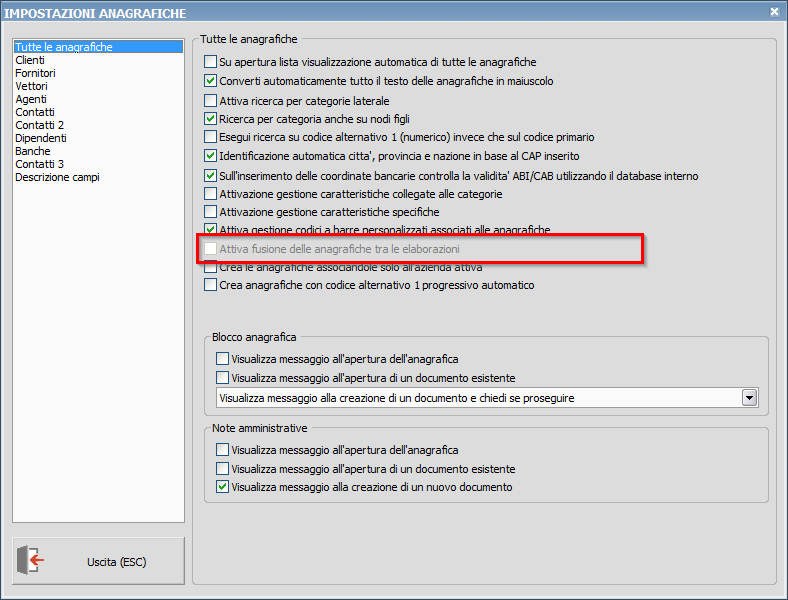This screenshot has height=600, width=788.
Task: Enable 'codice alternativo 1 progressivo automatico'
Action: (x=211, y=285)
